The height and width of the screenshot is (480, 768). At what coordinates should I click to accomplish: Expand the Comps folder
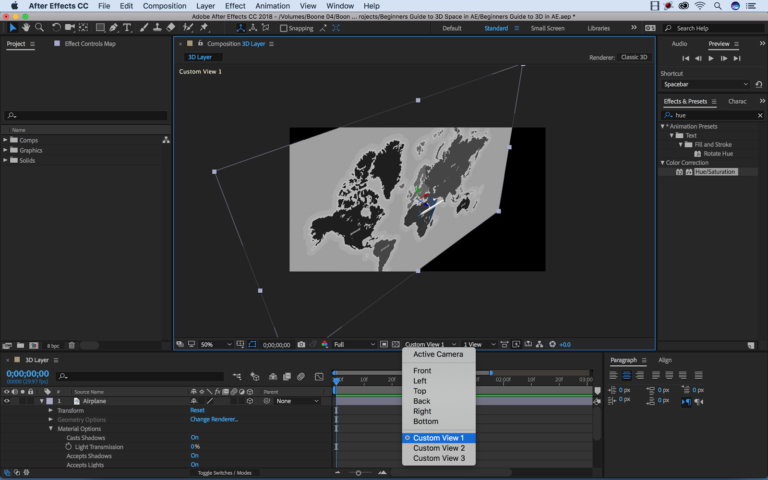click(x=5, y=140)
